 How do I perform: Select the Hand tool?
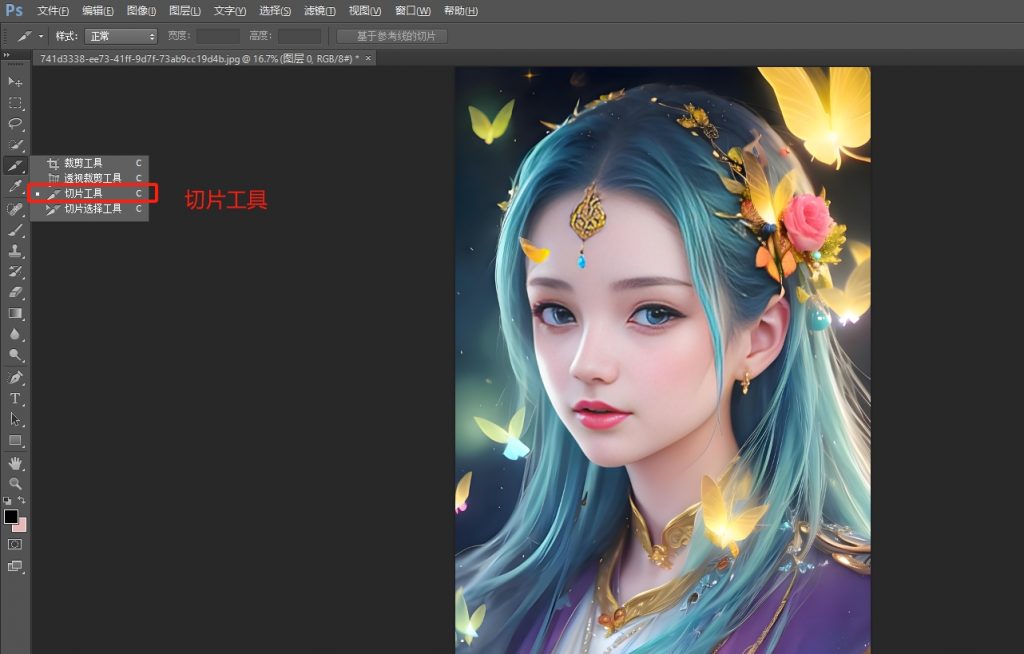[15, 463]
